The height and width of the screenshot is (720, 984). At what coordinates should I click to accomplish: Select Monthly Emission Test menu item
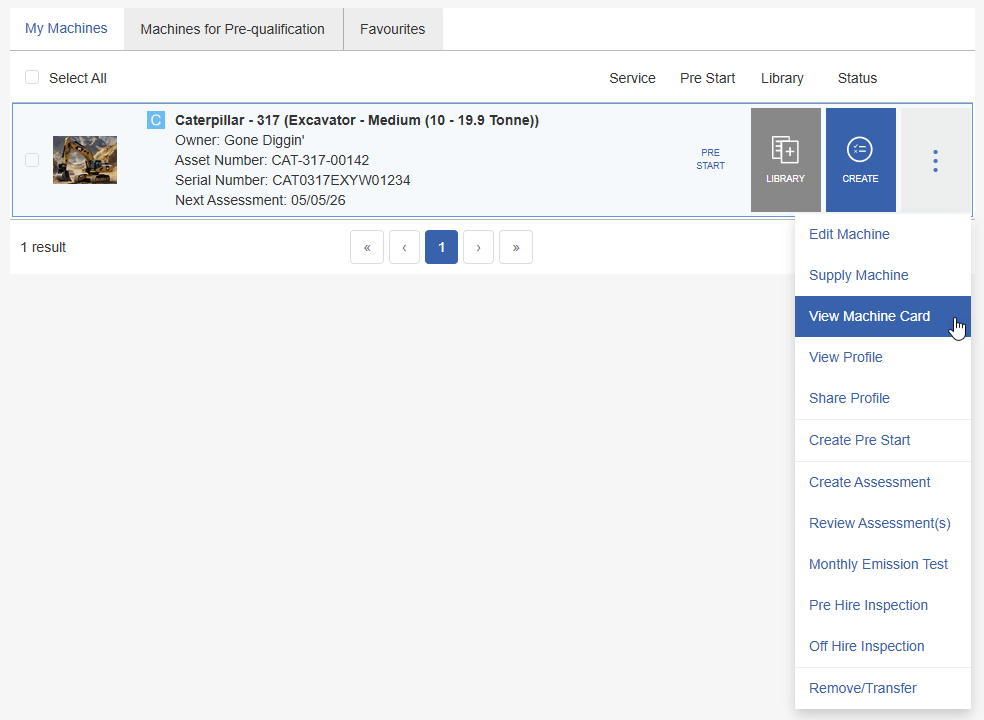[x=882, y=564]
